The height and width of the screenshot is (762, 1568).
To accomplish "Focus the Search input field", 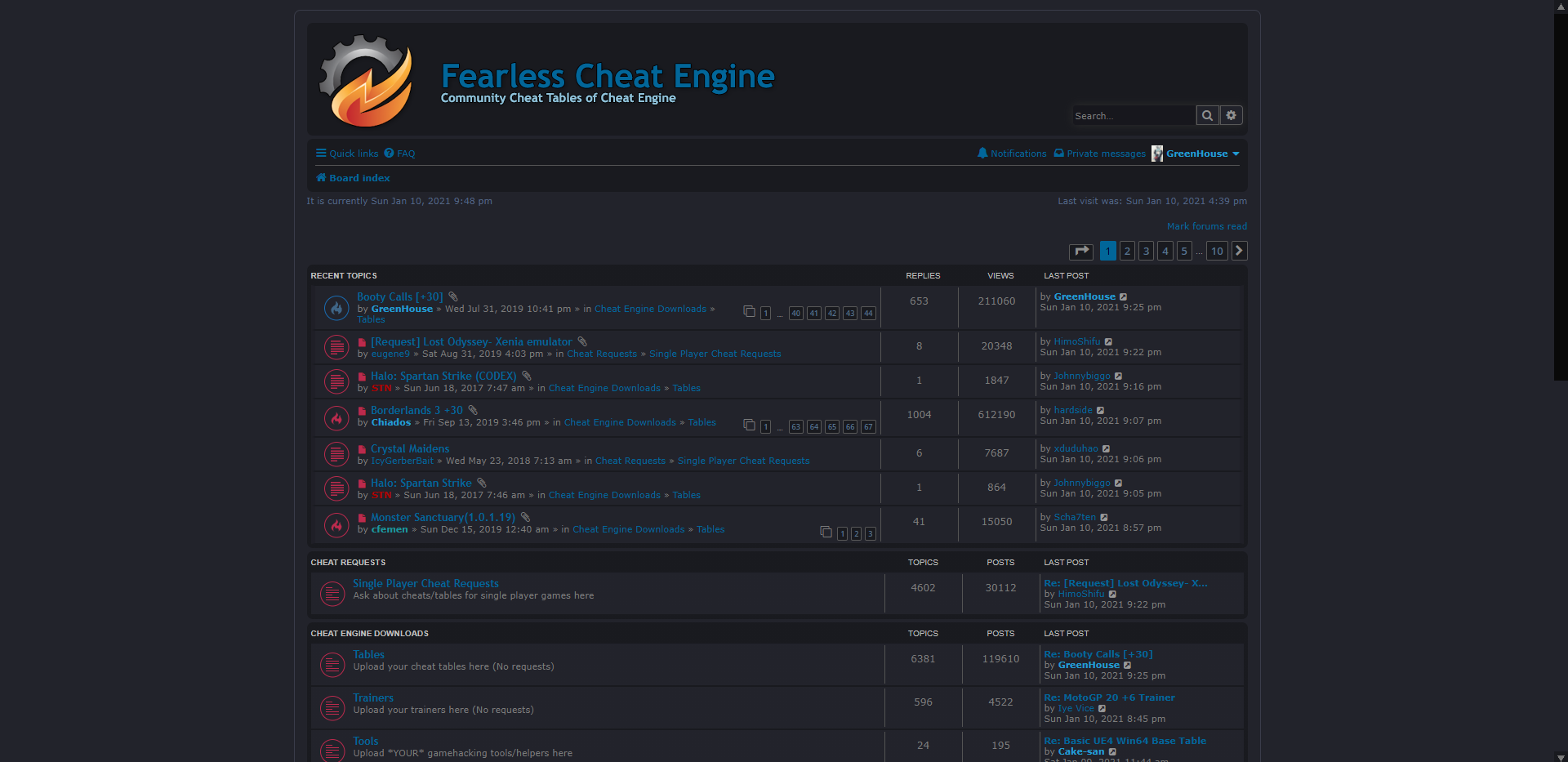I will 1134,116.
